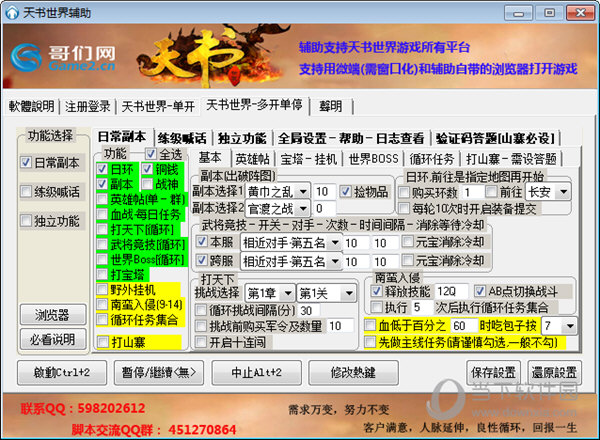Open 验证码答题[山寨必设] tab
The height and width of the screenshot is (440, 600).
click(495, 138)
